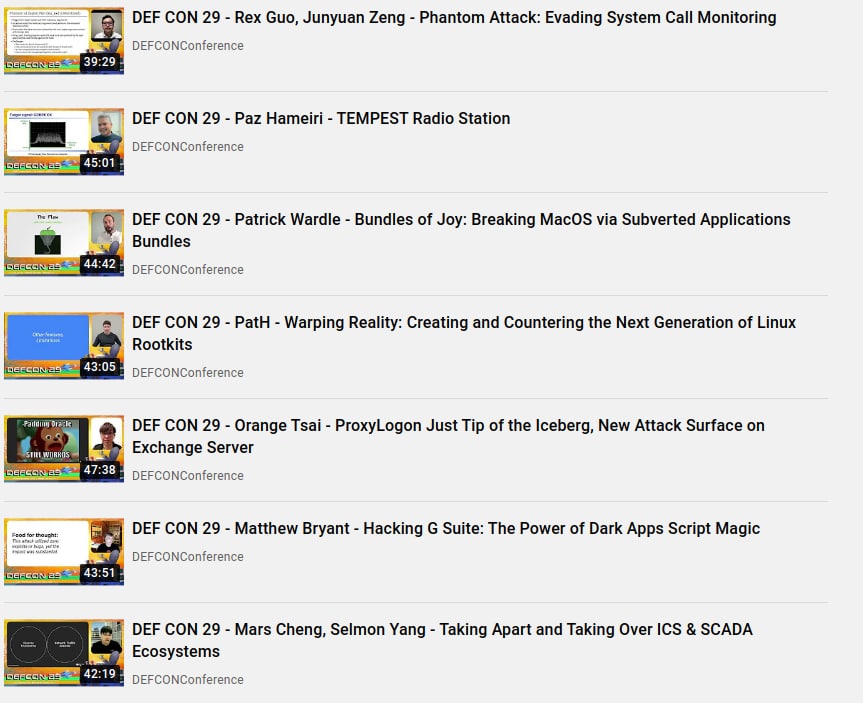Click the 47:38 duration badge
863x703 pixels.
[x=100, y=470]
